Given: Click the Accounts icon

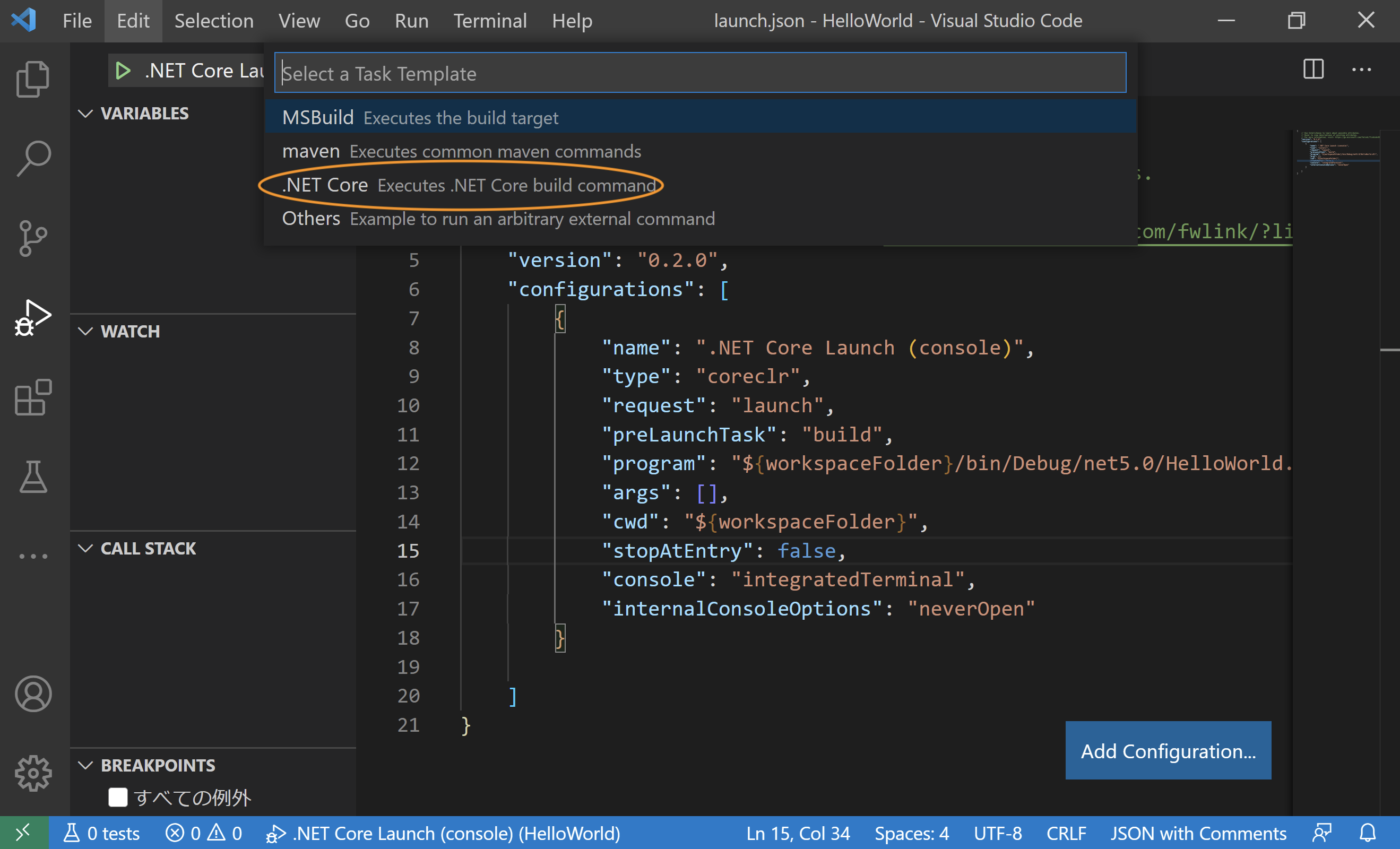Looking at the screenshot, I should pos(33,694).
